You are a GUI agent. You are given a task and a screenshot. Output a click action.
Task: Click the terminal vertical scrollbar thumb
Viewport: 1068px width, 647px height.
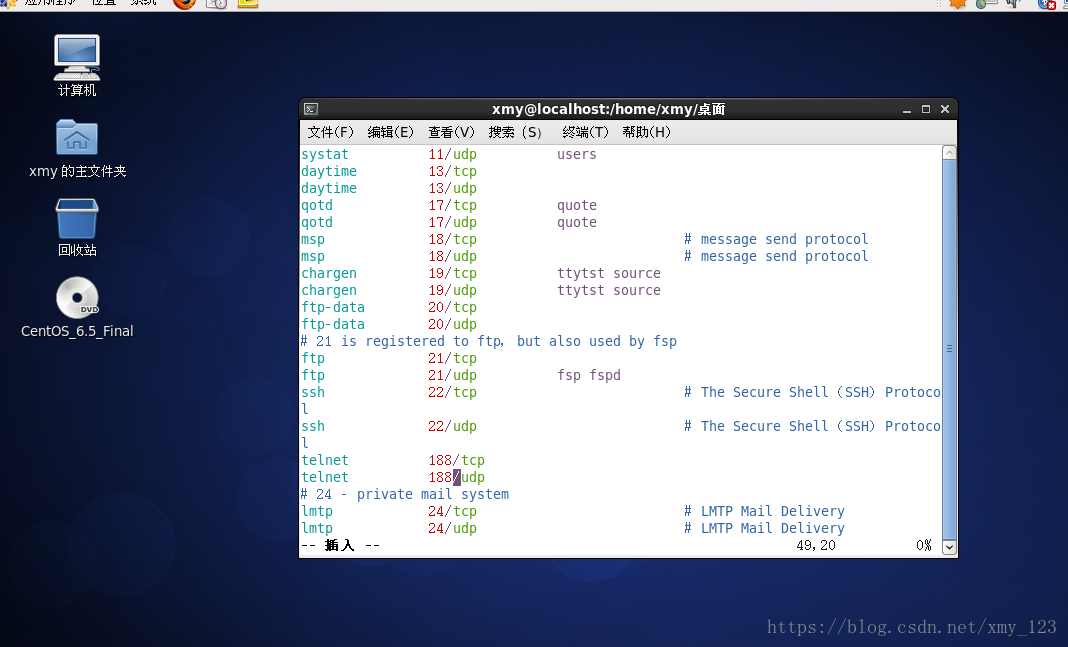(x=949, y=349)
